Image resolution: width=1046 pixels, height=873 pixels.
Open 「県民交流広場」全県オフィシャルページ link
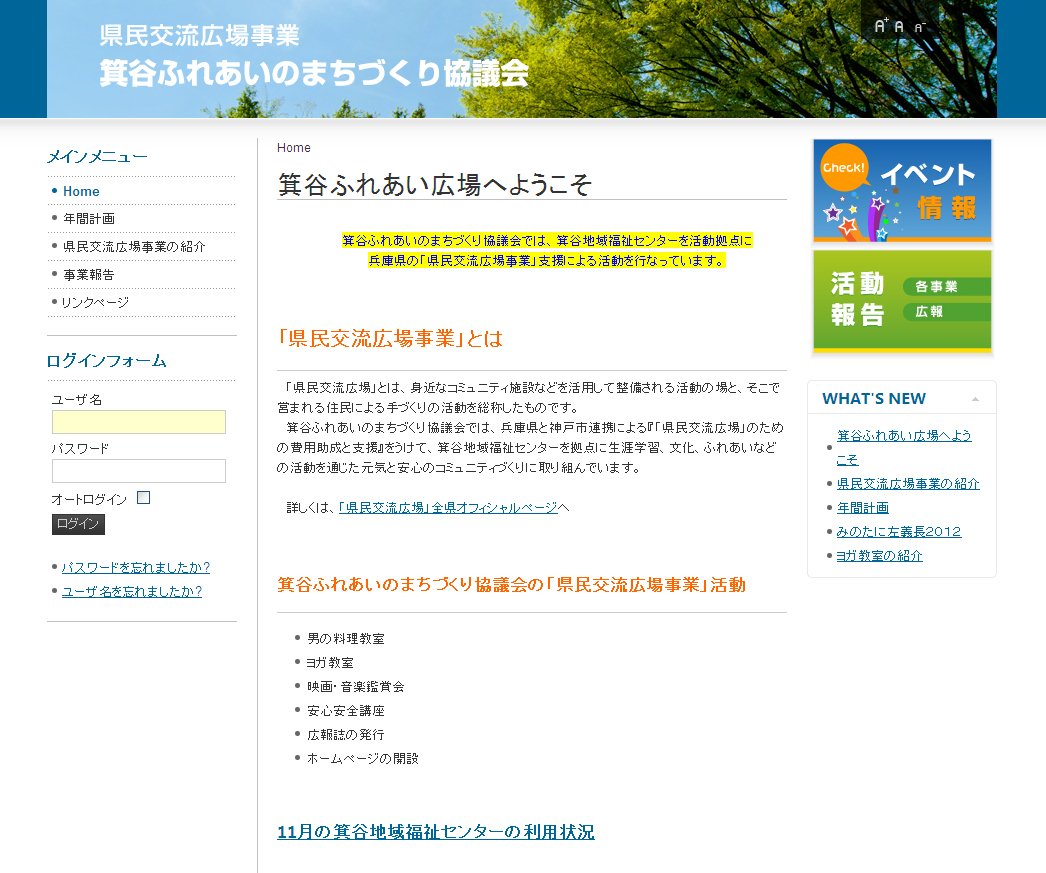(447, 507)
